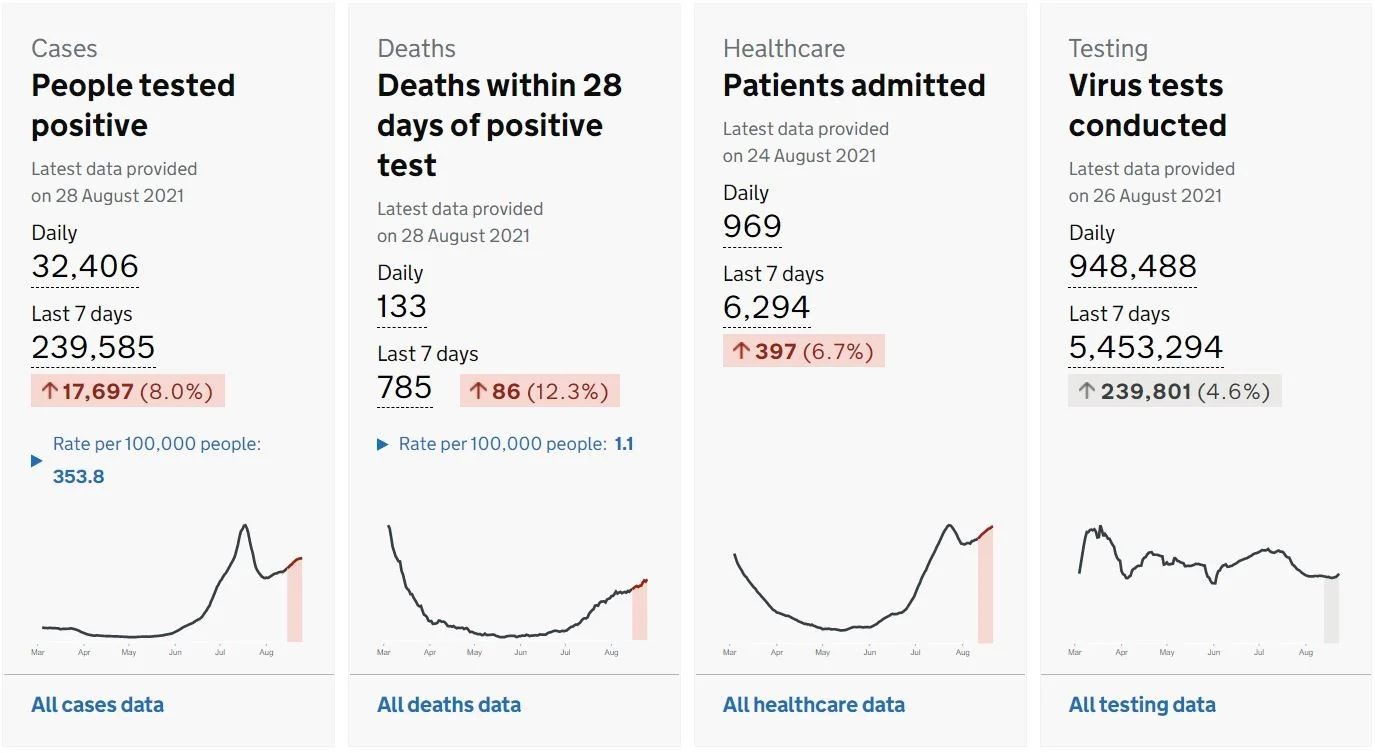
Task: Click the 7-day admissions figure 6,294
Action: [767, 308]
